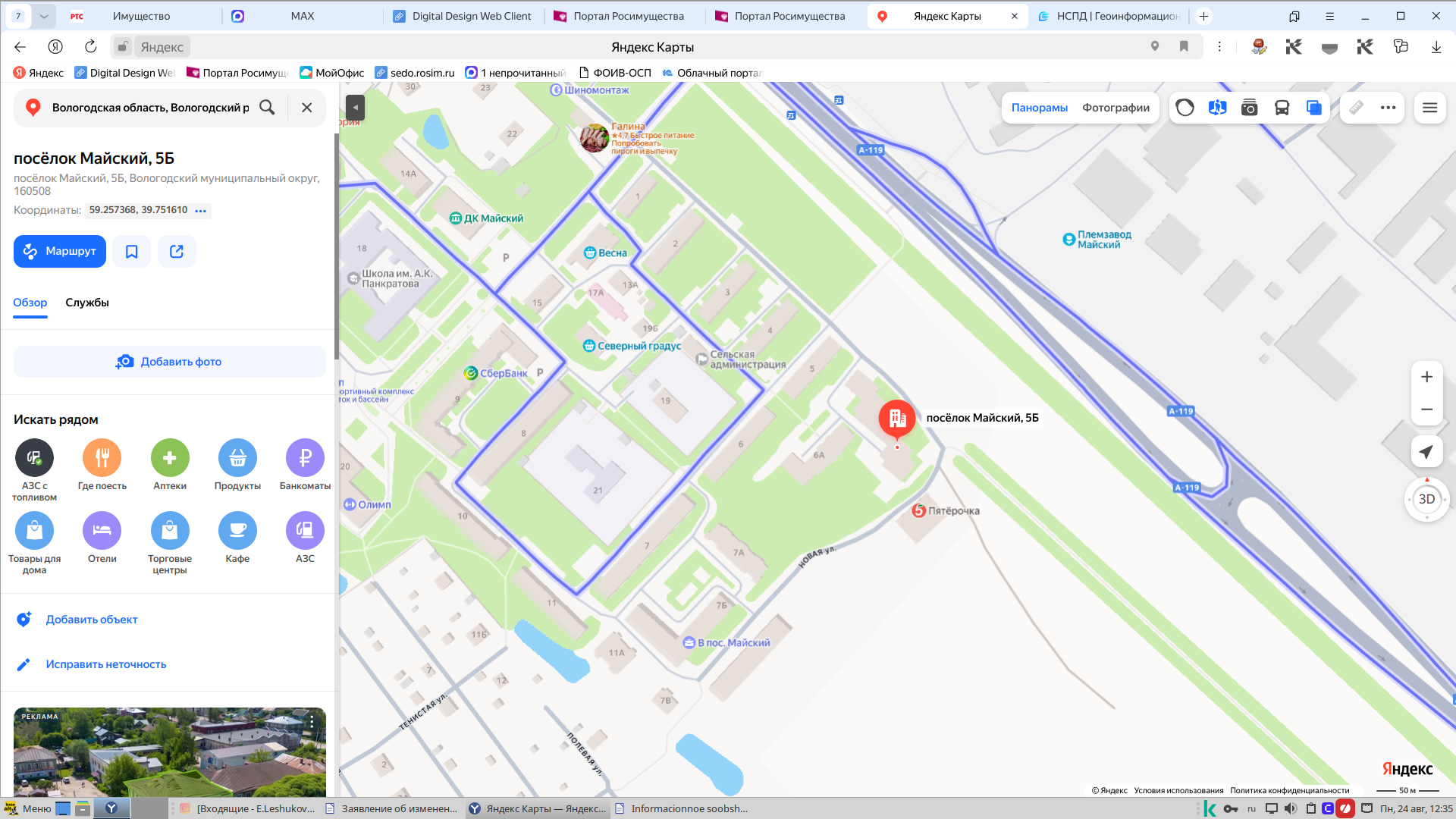Switch to the Обзор tab
Screen dimensions: 1456x819
tap(30, 303)
